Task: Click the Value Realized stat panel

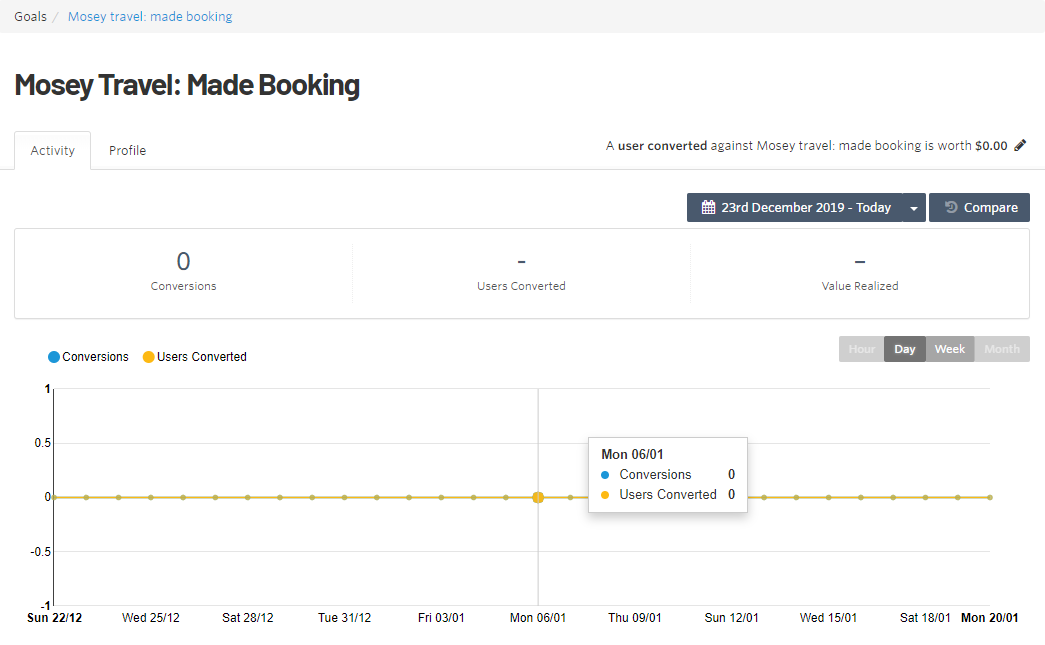Action: 860,273
